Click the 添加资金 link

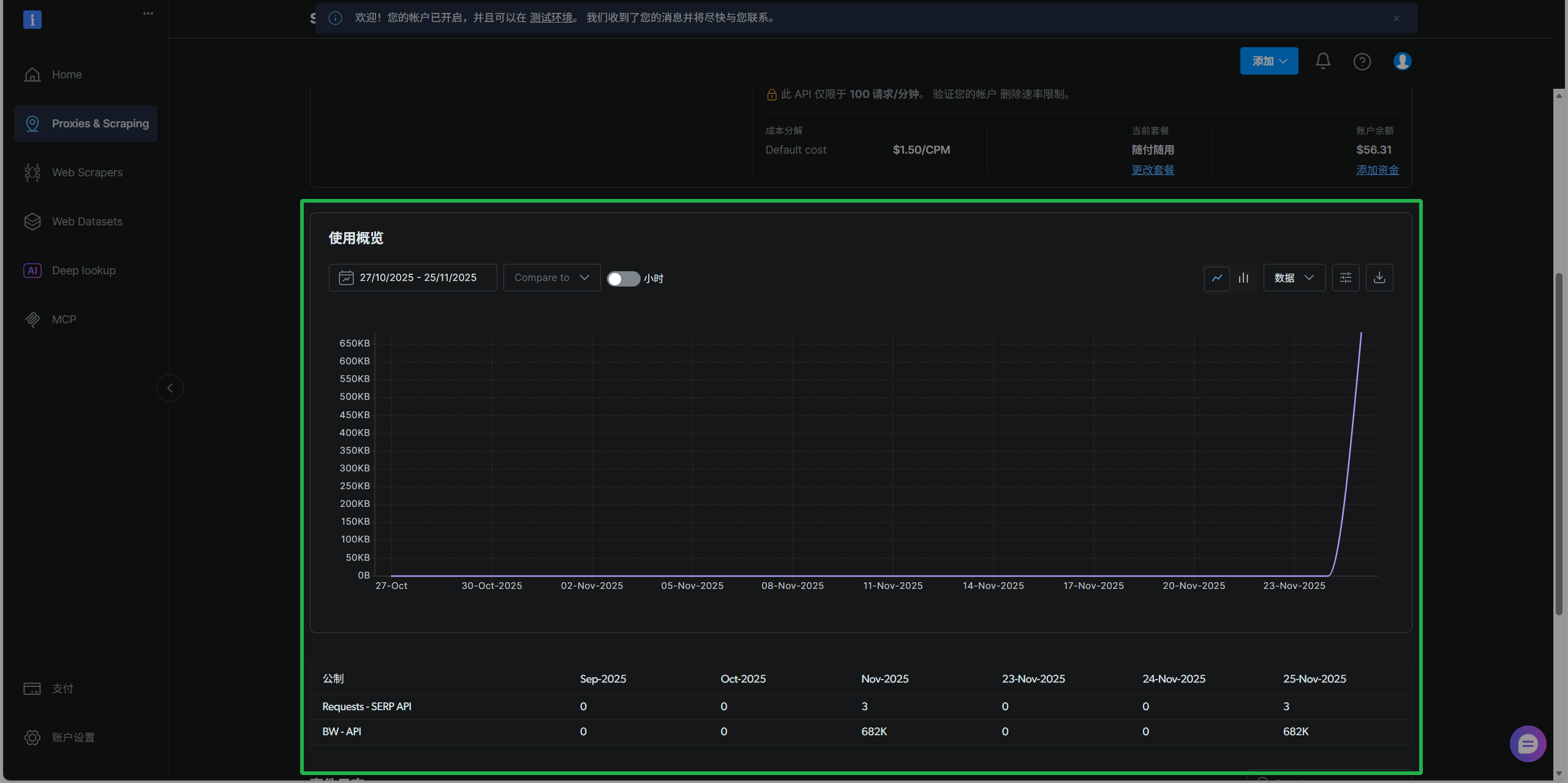point(1377,170)
